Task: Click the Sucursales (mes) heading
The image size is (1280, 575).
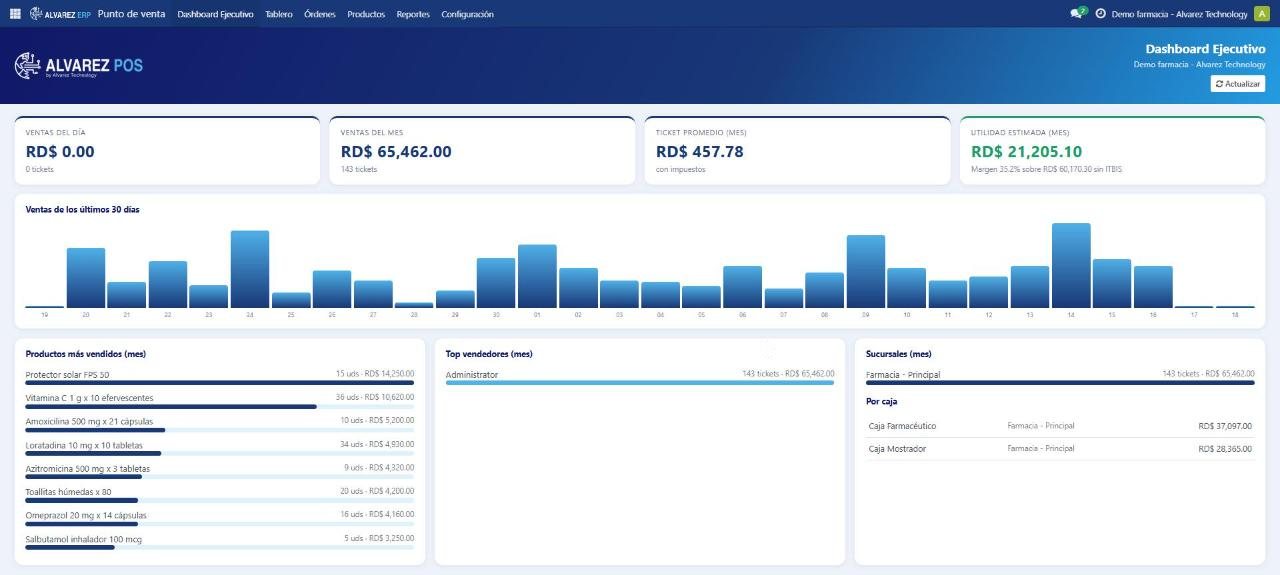Action: coord(898,354)
